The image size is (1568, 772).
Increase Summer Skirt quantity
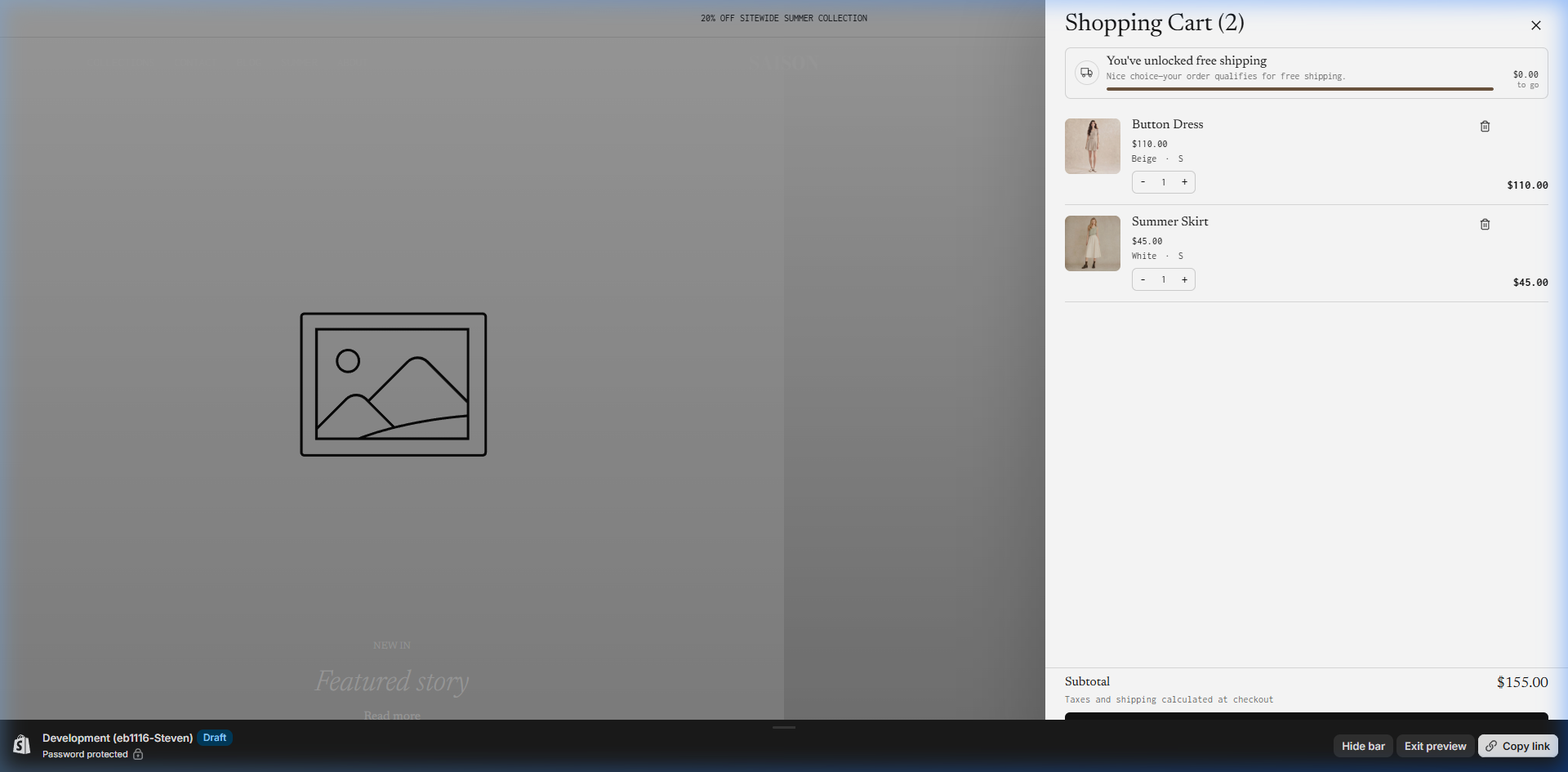click(1184, 279)
